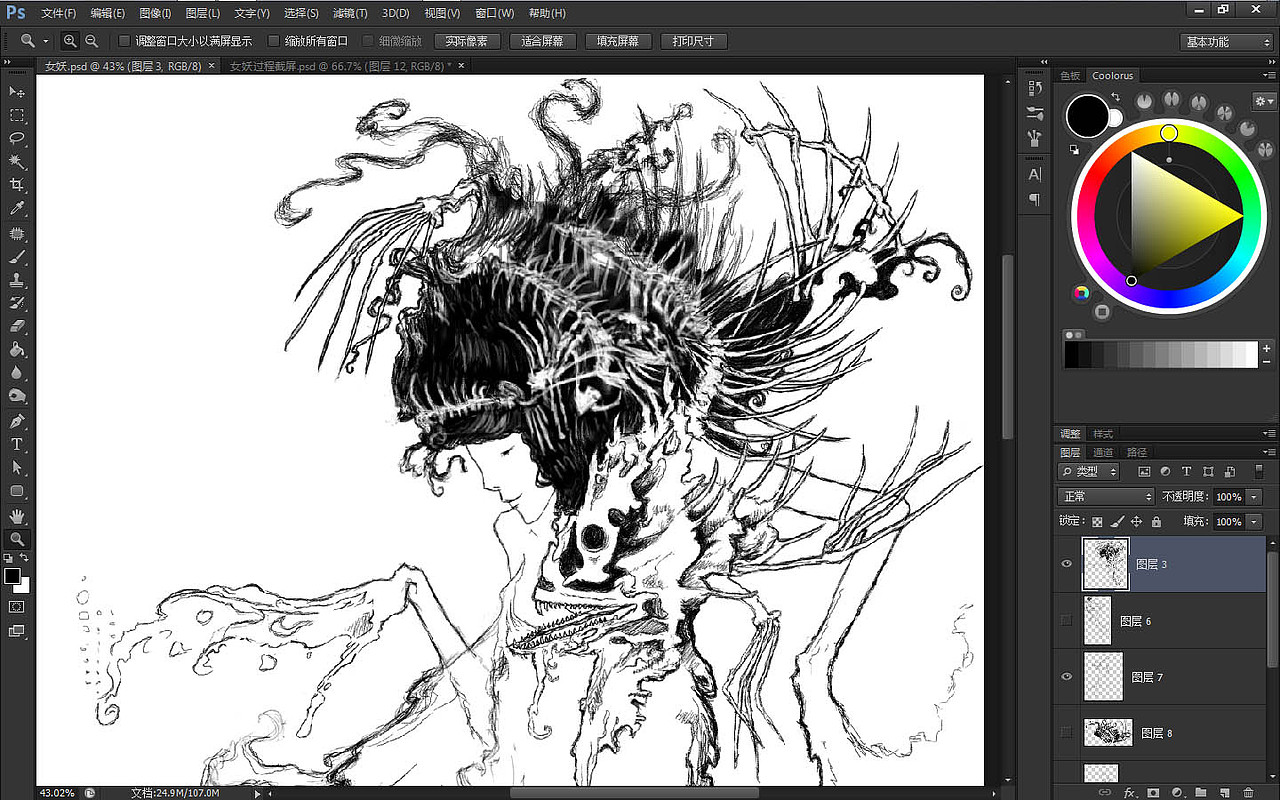The width and height of the screenshot is (1280, 800).
Task: Click the 适合屏幕 button
Action: 543,41
